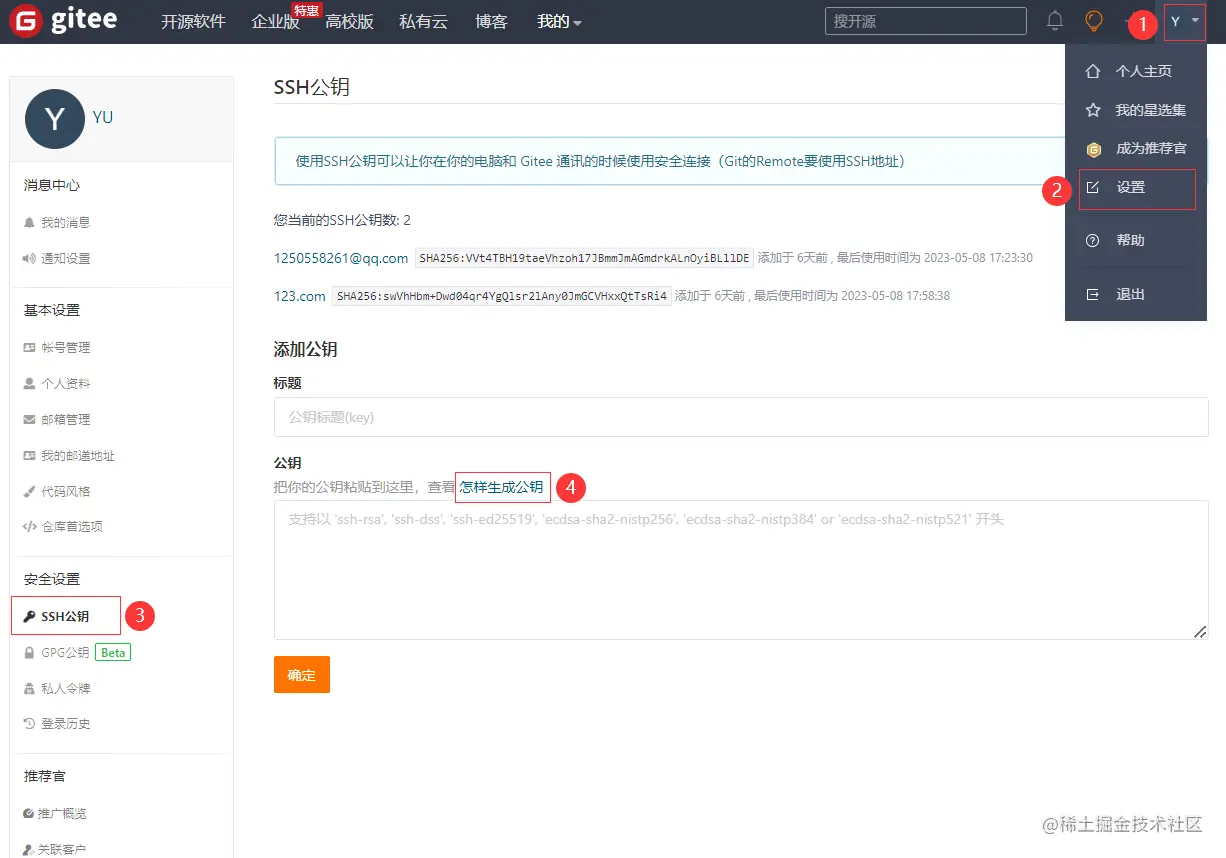Open notifications via the bell icon
This screenshot has width=1226, height=858.
point(1054,20)
